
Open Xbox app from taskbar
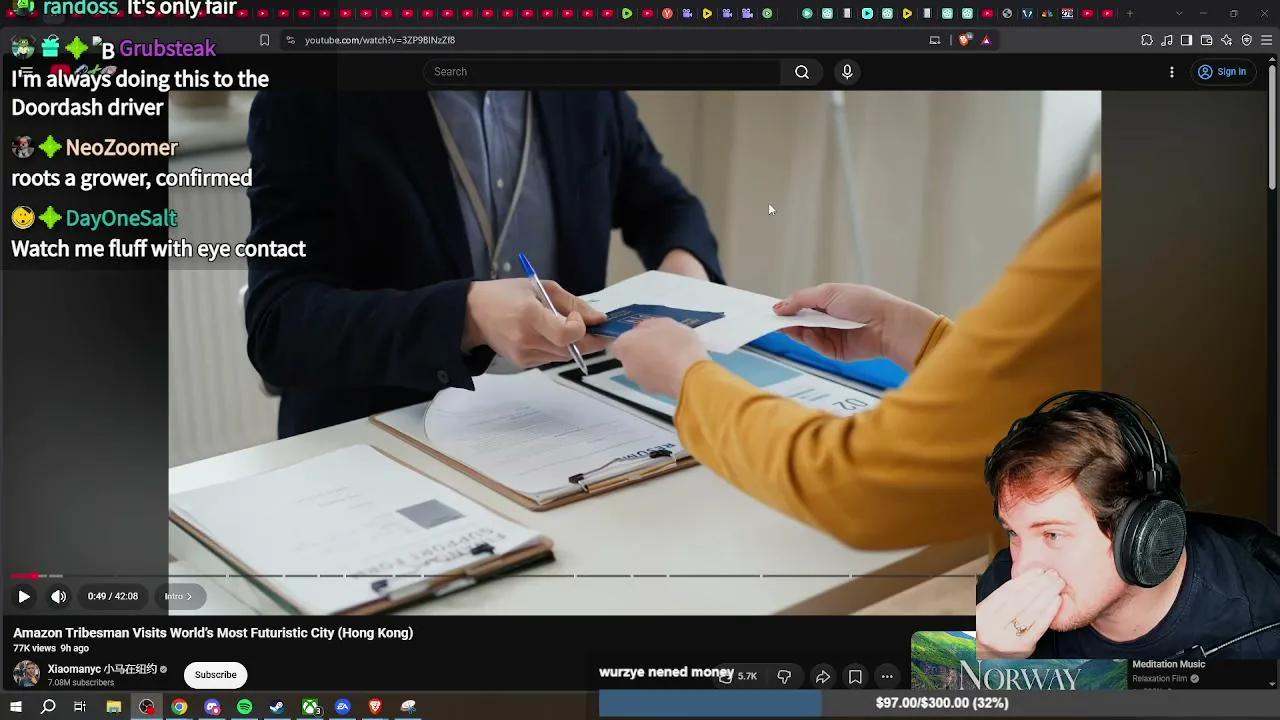pos(311,707)
